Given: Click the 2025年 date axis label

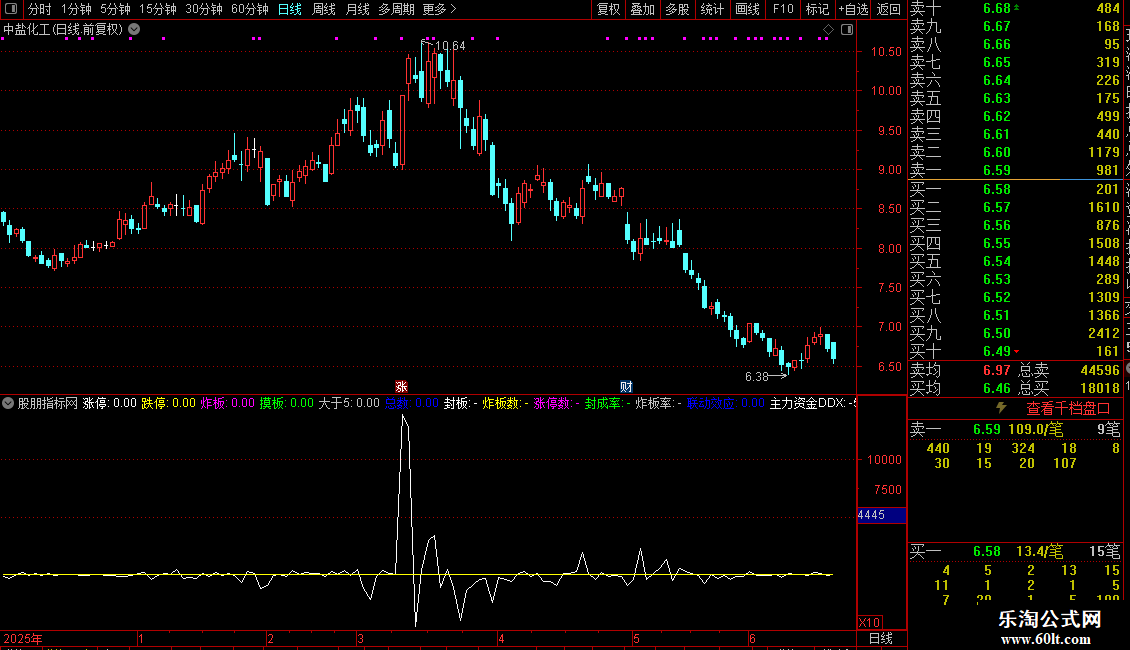Looking at the screenshot, I should pos(22,638).
